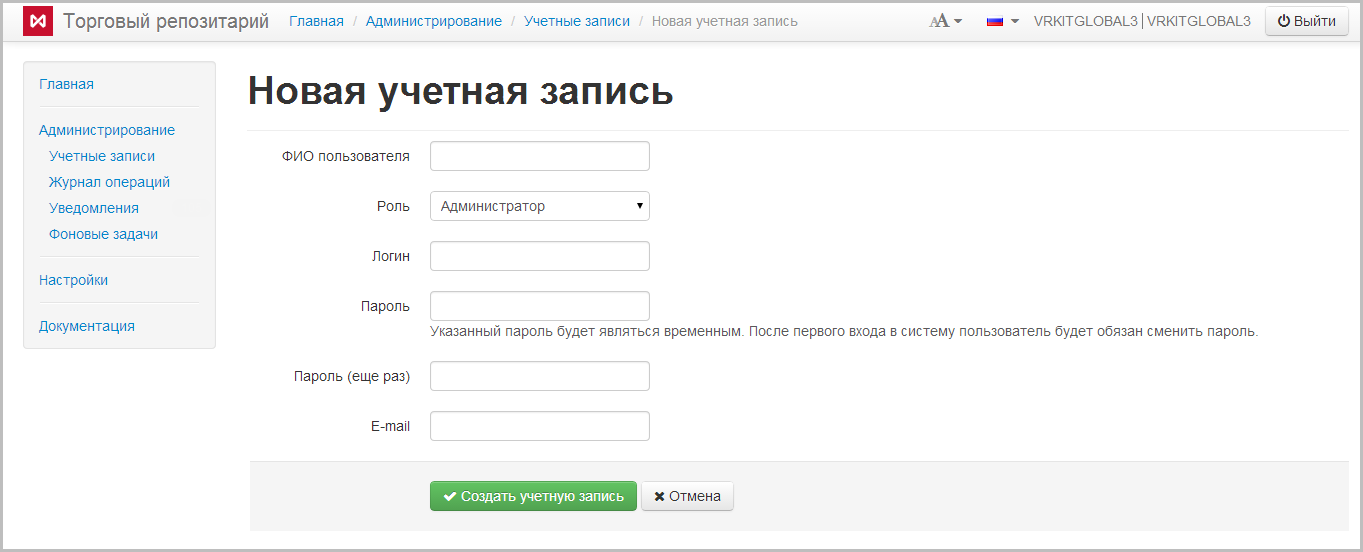Viewport: 1363px width, 552px height.
Task: Focus the Логин text field
Action: coord(539,256)
